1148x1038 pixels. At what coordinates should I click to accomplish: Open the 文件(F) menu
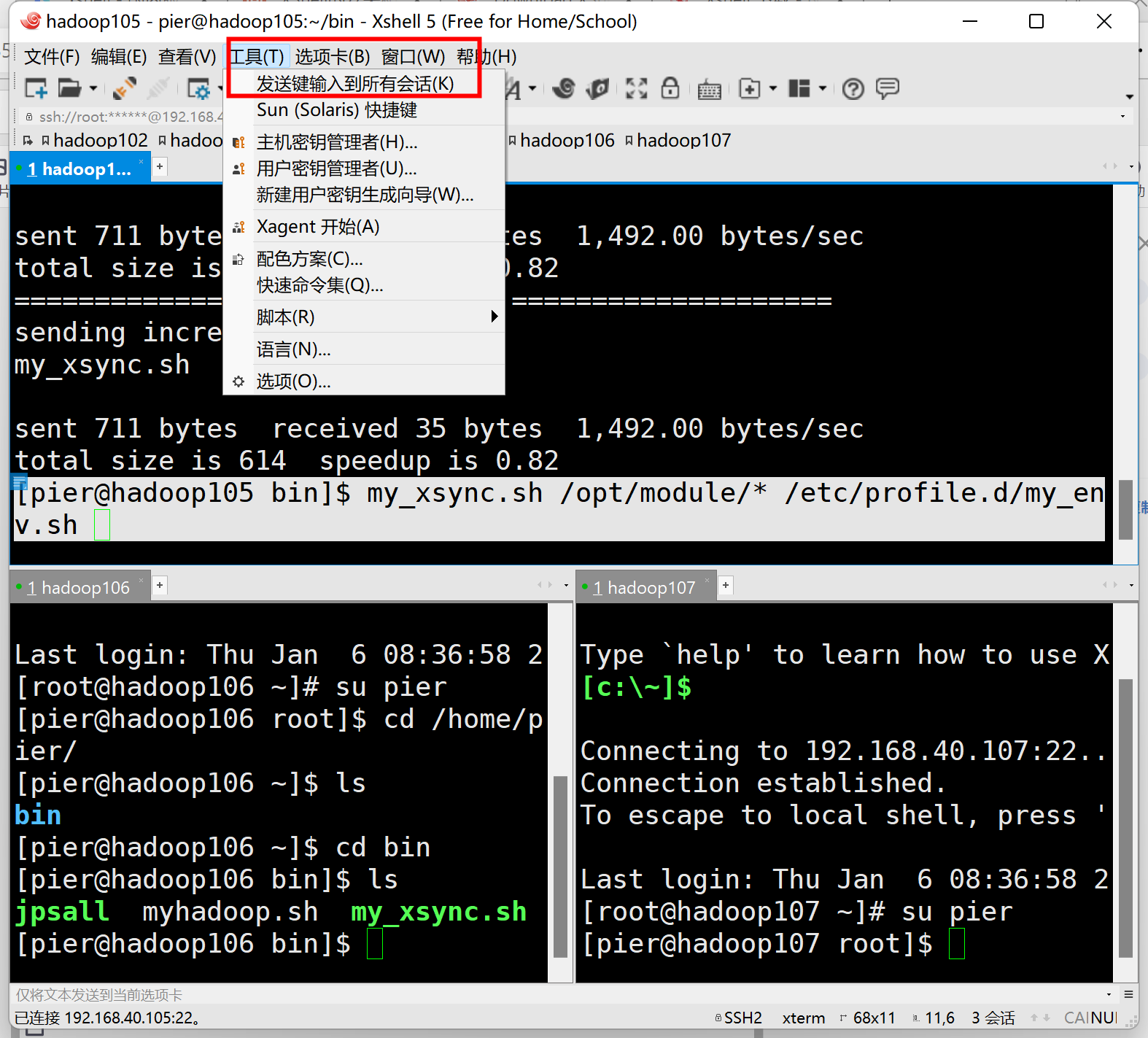(52, 57)
